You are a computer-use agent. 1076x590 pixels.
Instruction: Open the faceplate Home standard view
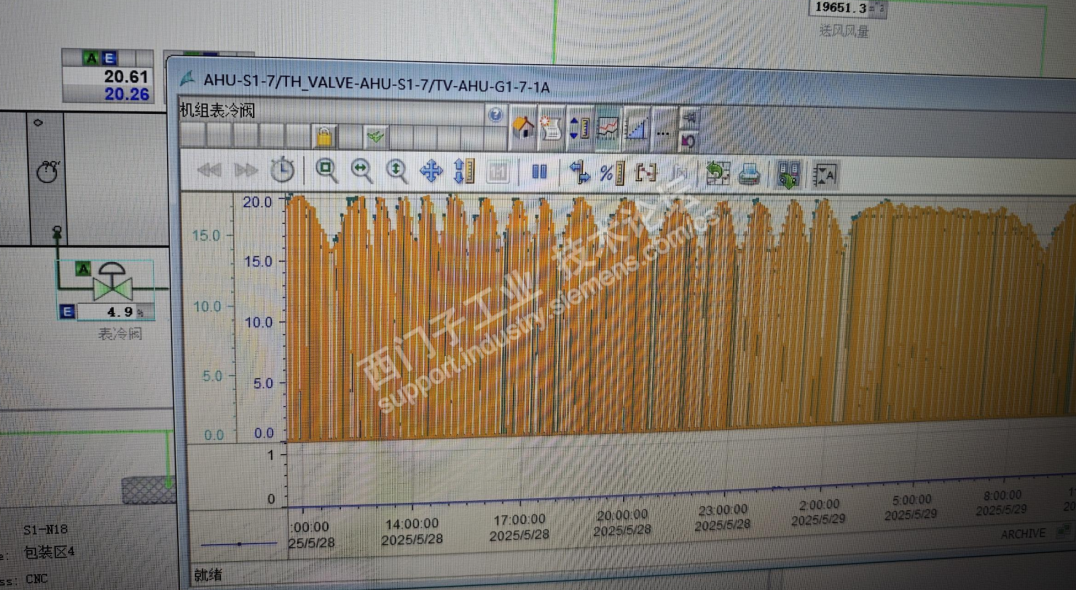point(524,128)
